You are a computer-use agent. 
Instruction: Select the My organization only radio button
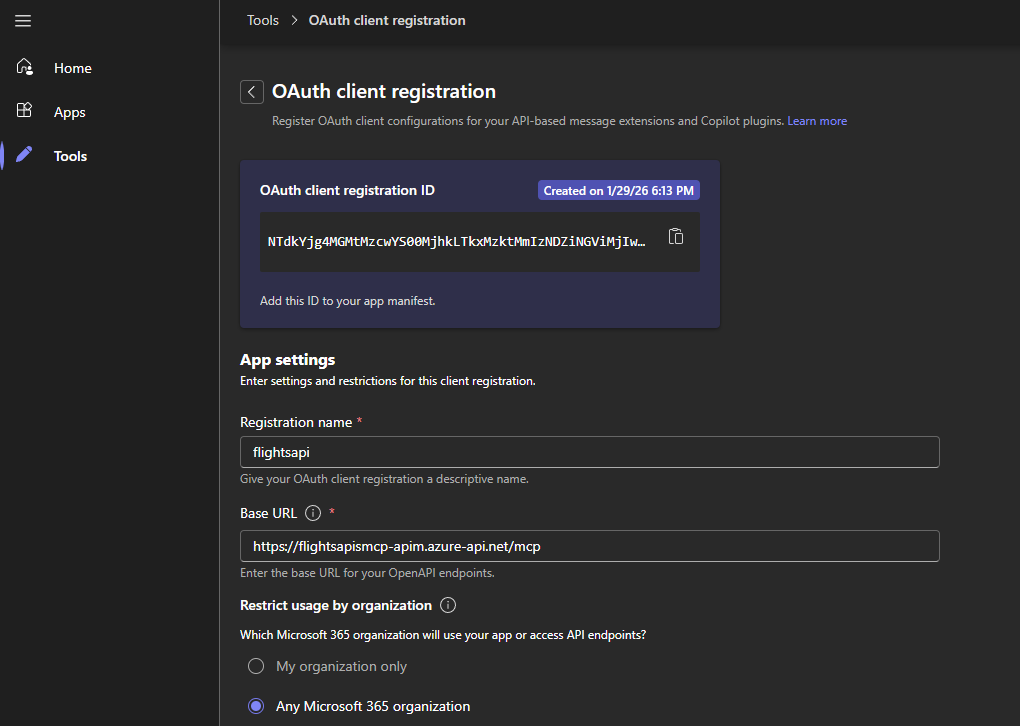coord(255,666)
